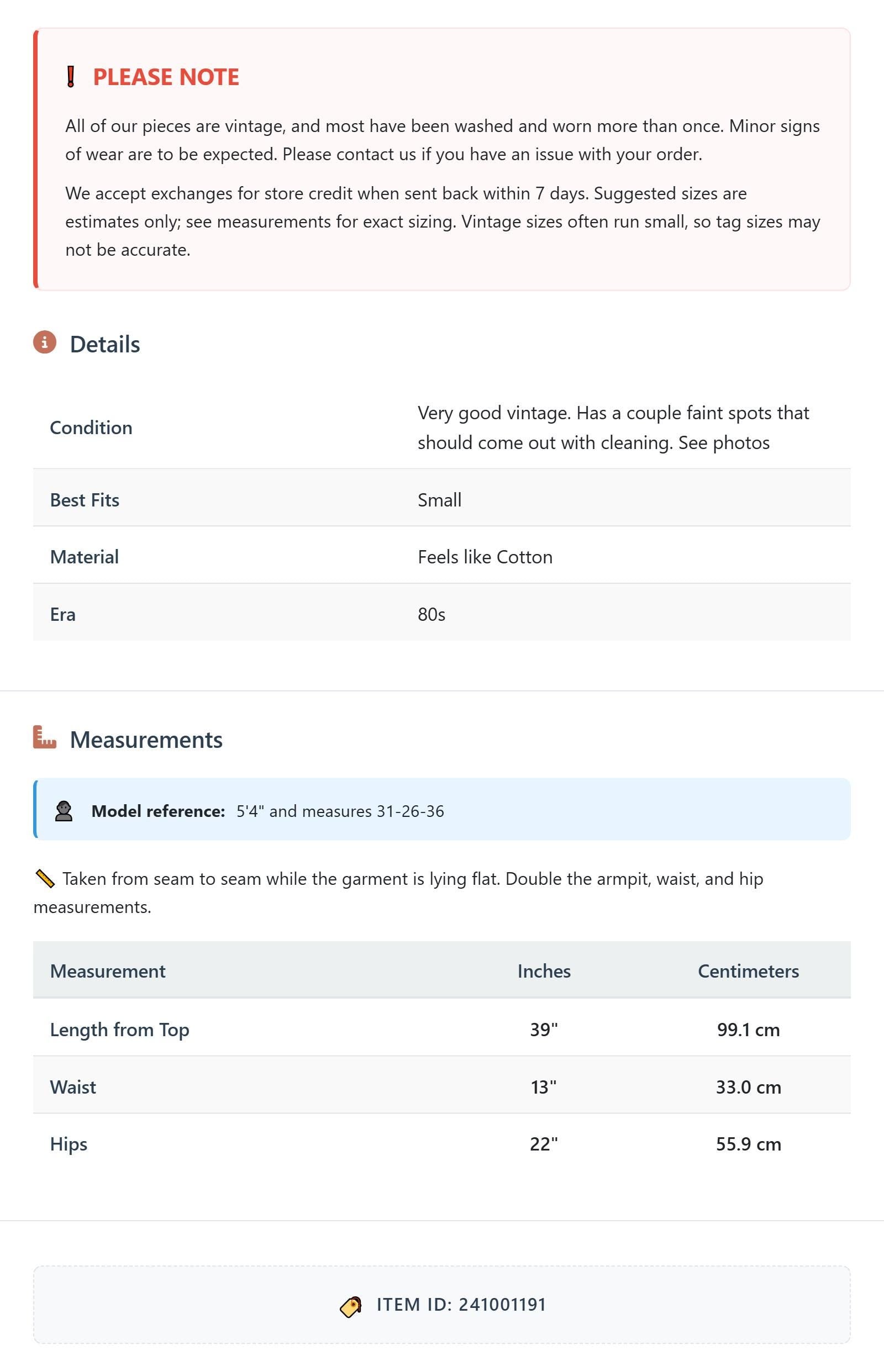Click the Measurements ruler icon
This screenshot has width=884, height=1372.
45,737
